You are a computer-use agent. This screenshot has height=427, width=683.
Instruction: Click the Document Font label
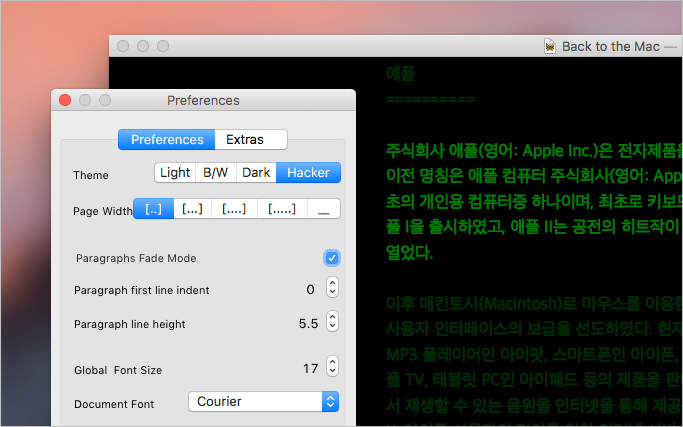pyautogui.click(x=114, y=404)
